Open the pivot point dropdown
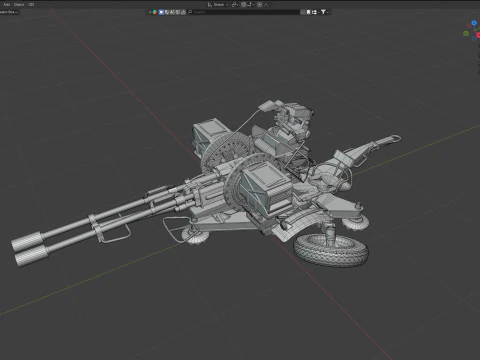480x360 pixels. (234, 5)
